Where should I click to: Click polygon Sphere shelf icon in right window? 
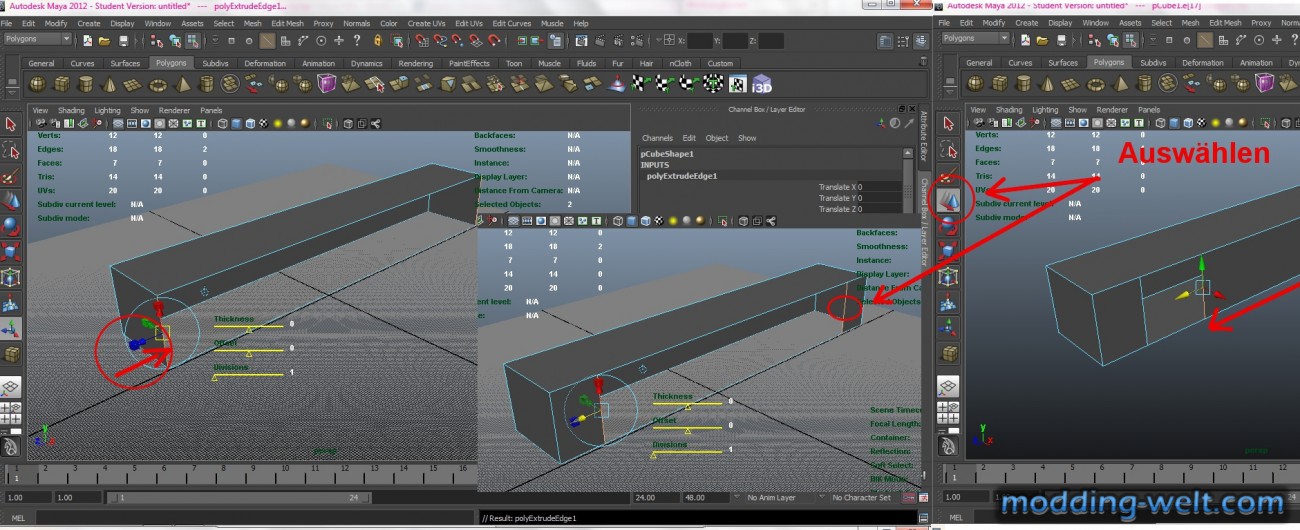point(973,84)
